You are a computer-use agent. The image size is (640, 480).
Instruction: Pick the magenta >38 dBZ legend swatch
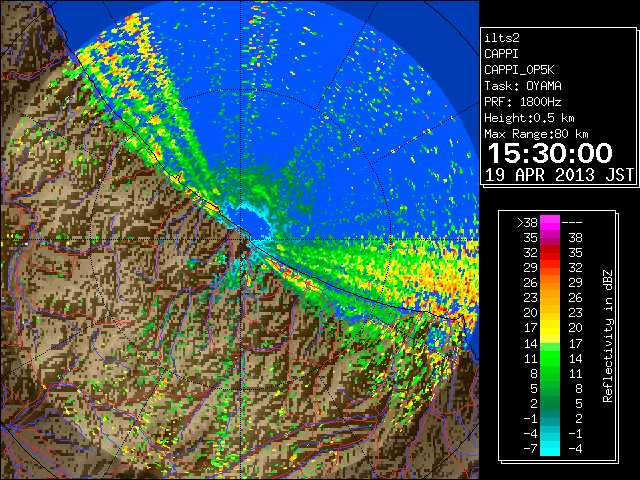[550, 222]
